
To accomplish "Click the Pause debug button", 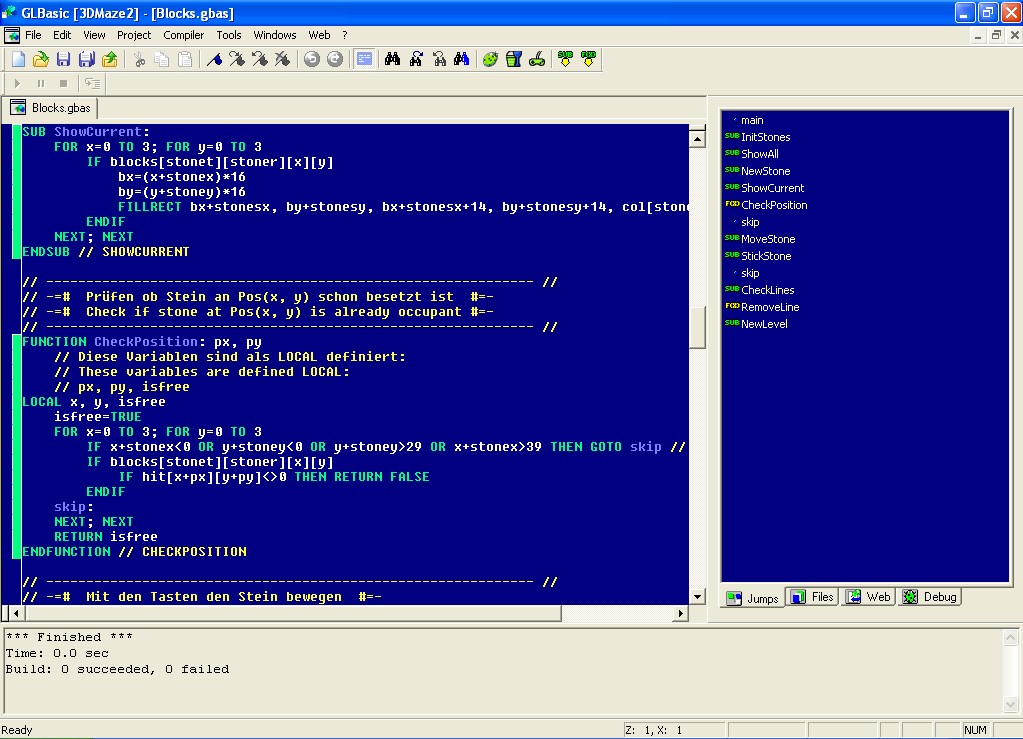I will tap(40, 83).
